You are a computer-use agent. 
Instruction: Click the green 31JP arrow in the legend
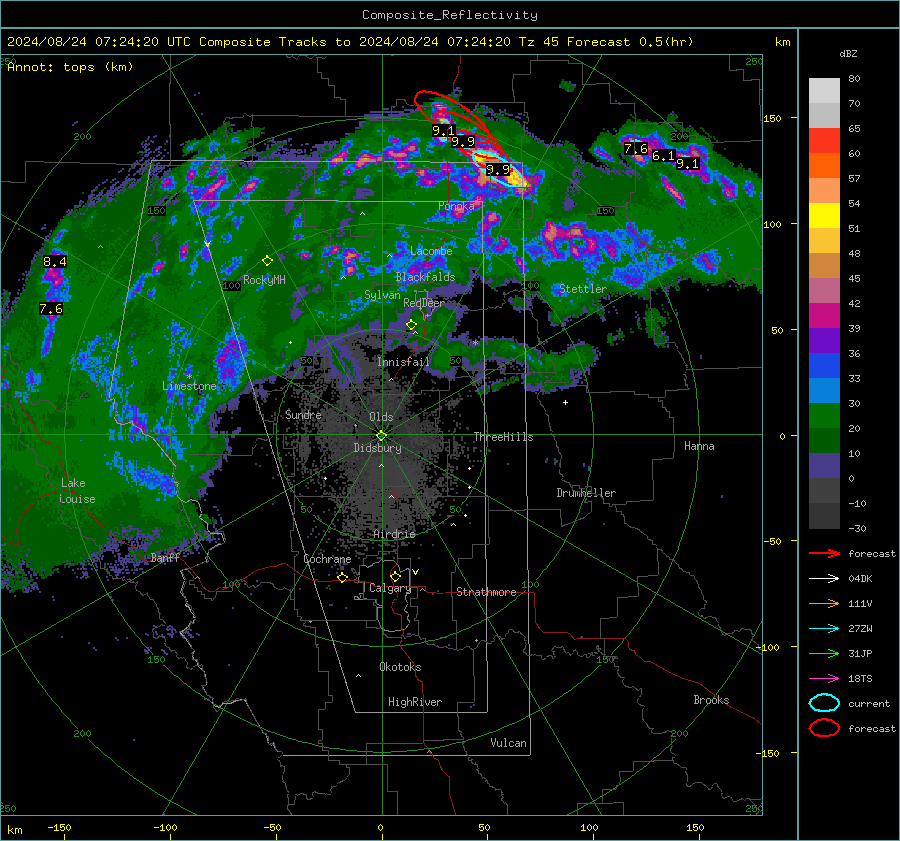(824, 653)
